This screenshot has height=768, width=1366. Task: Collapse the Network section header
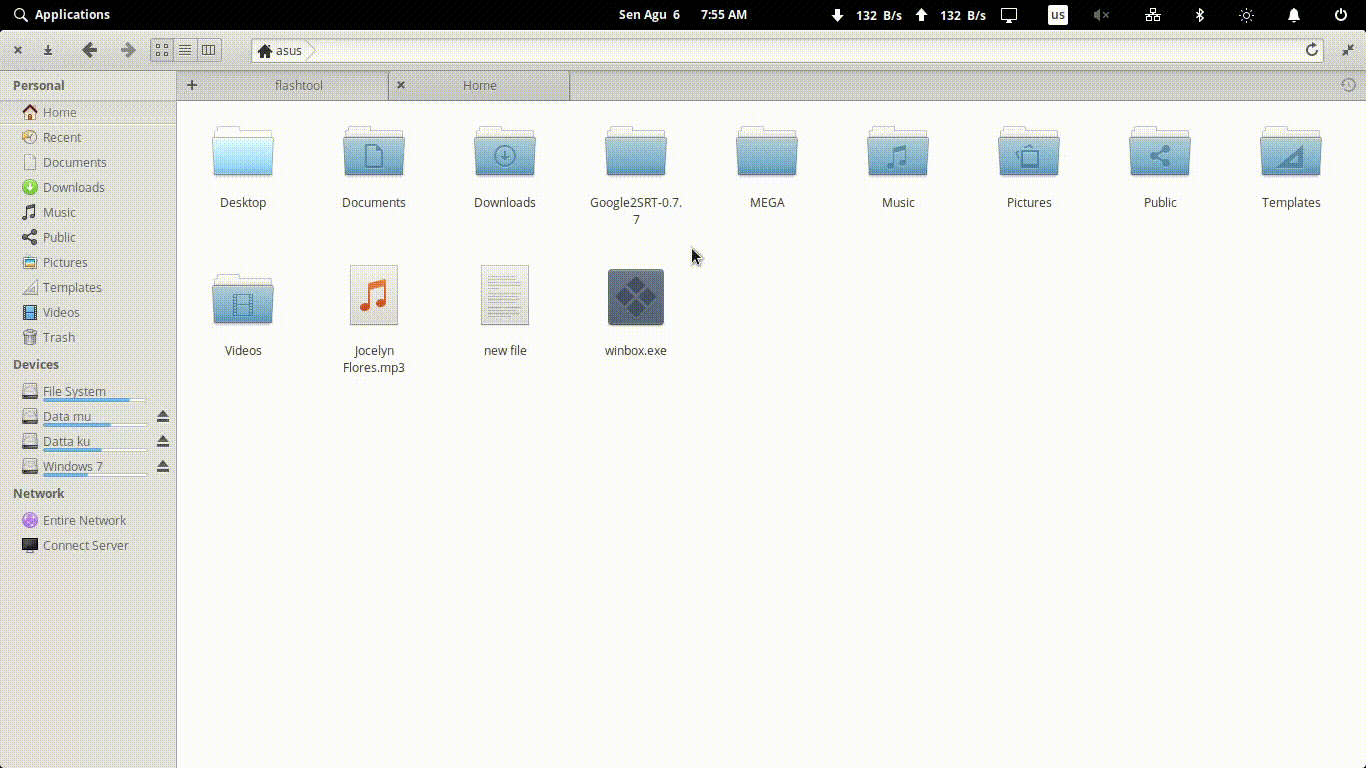[39, 493]
